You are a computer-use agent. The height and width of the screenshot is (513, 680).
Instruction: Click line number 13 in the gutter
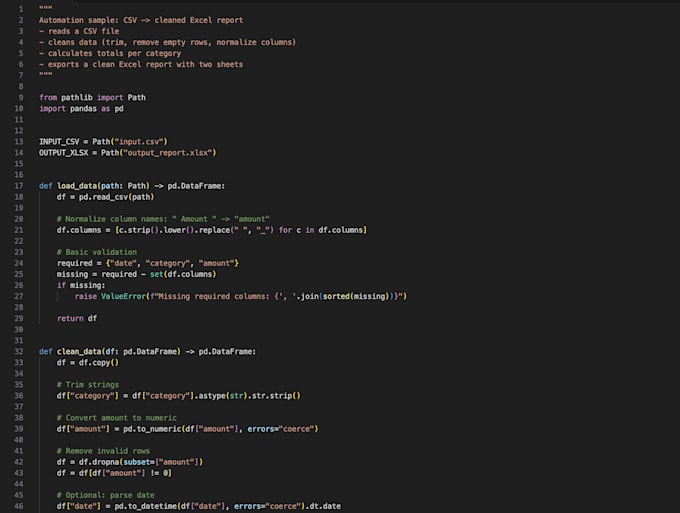pos(19,142)
